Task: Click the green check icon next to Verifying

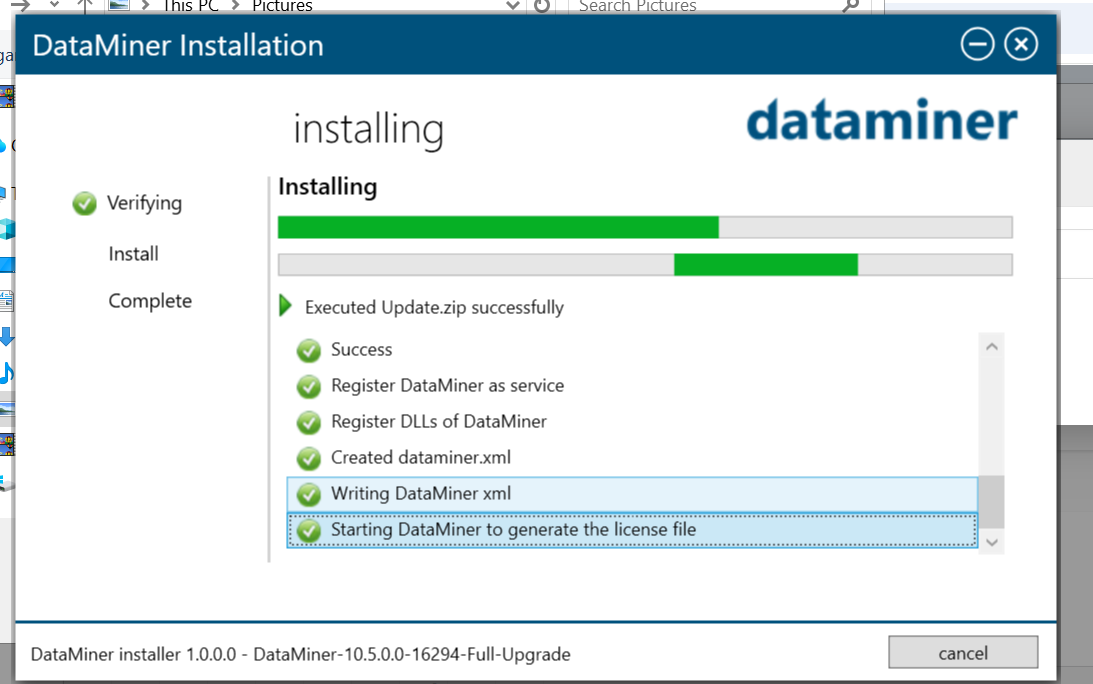Action: click(84, 204)
